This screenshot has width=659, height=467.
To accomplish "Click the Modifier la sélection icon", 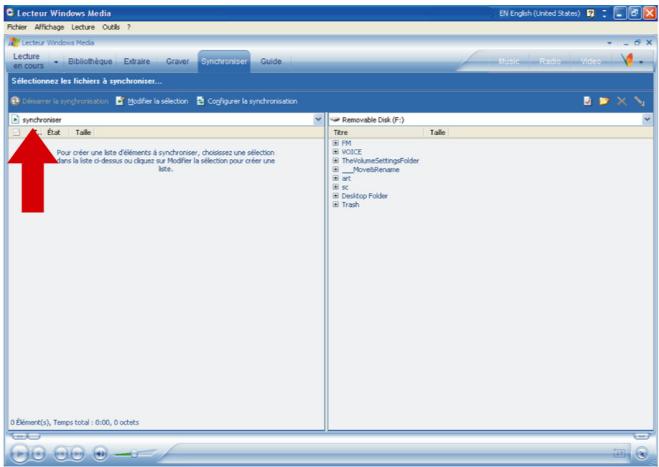I will 120,101.
